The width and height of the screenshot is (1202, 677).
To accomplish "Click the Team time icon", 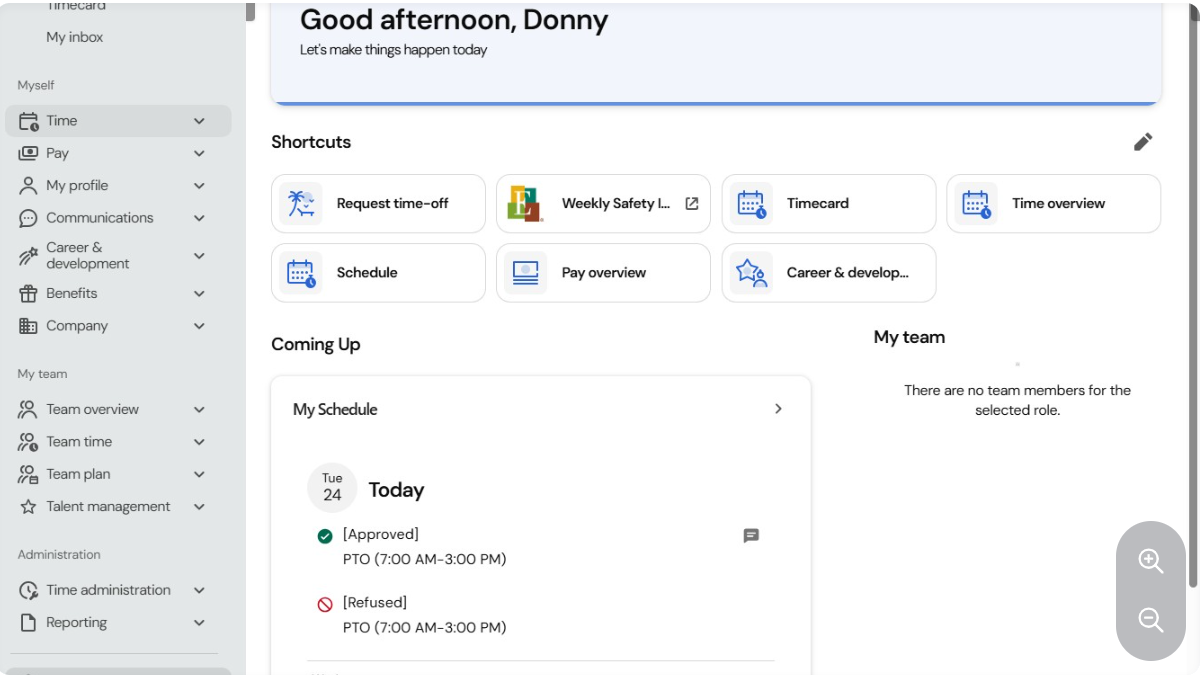I will pos(28,442).
